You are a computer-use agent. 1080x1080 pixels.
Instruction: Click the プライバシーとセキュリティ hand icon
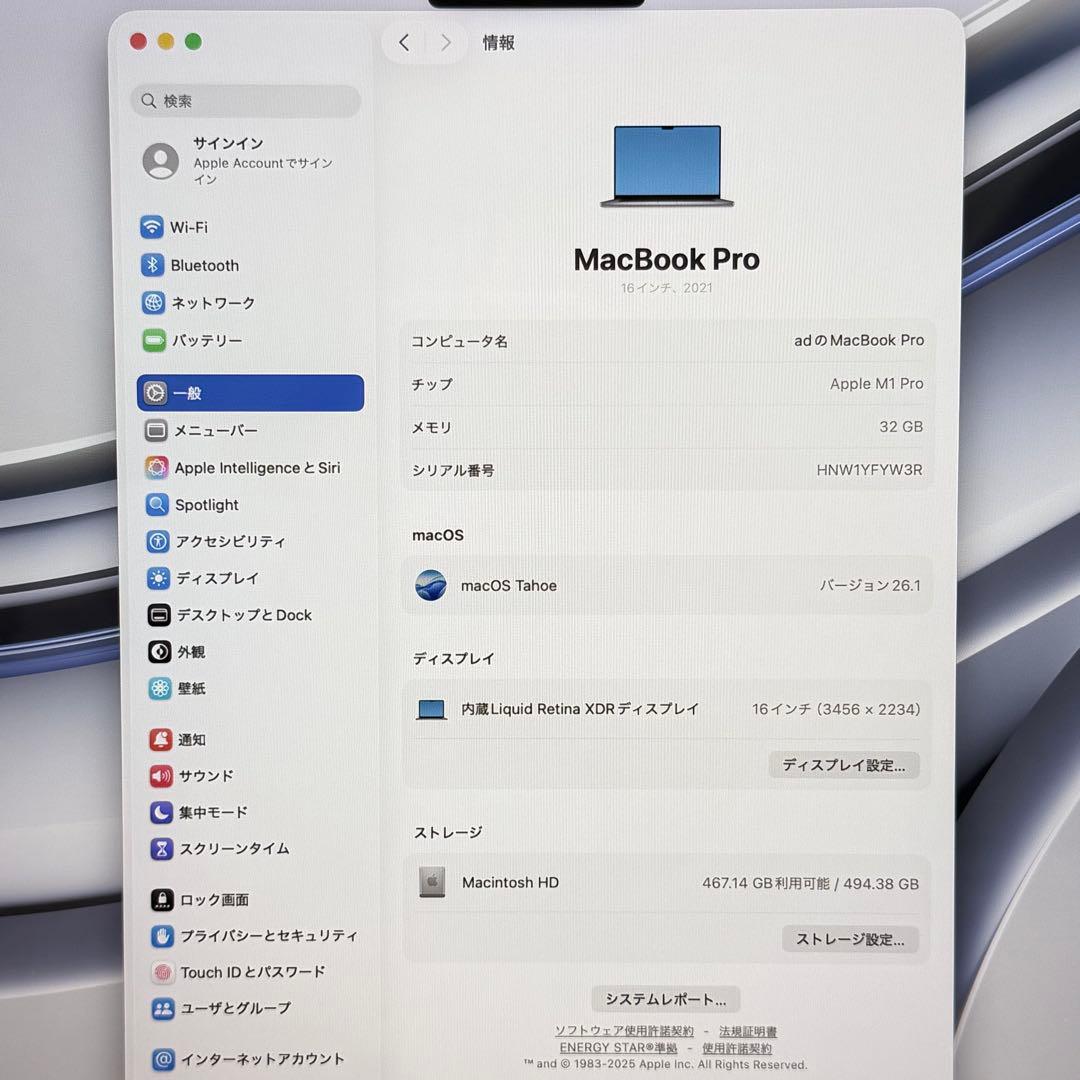163,936
